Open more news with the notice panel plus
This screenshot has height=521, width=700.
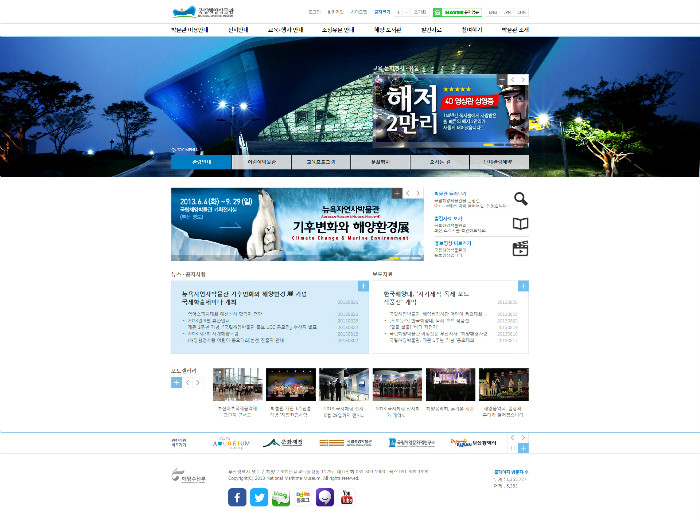coord(363,286)
